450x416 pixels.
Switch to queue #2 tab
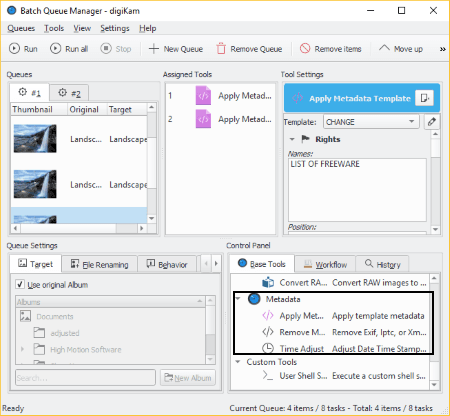tap(69, 93)
